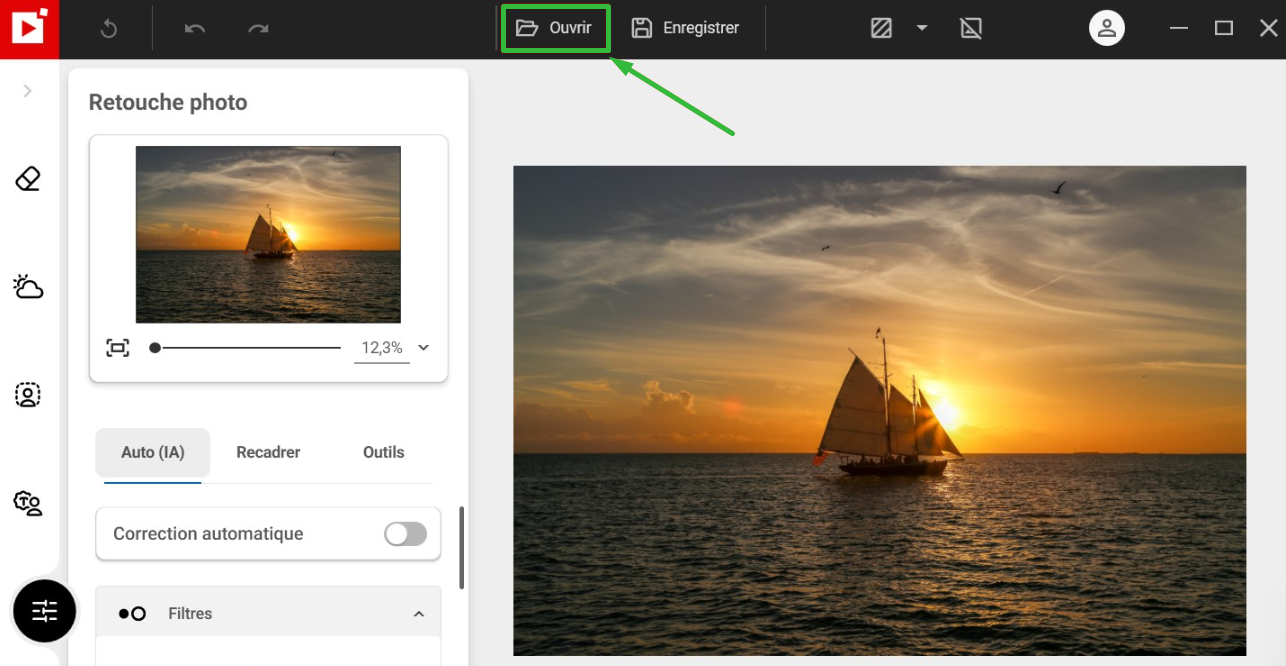Switch to the Outils tab
Screen dimensions: 1286x666
tap(384, 452)
